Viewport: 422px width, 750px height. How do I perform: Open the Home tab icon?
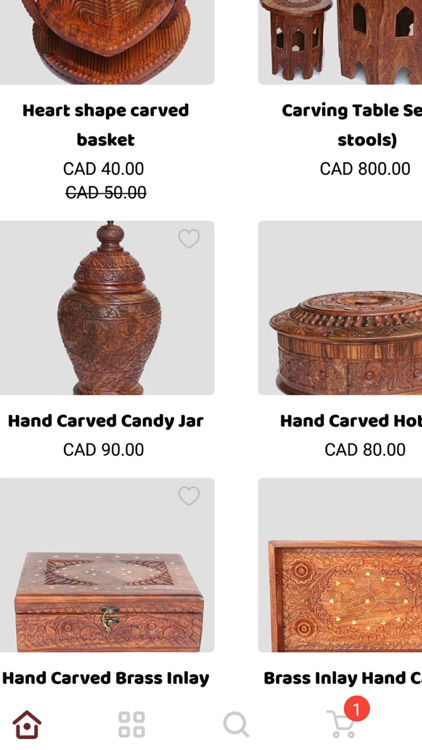coord(27,724)
